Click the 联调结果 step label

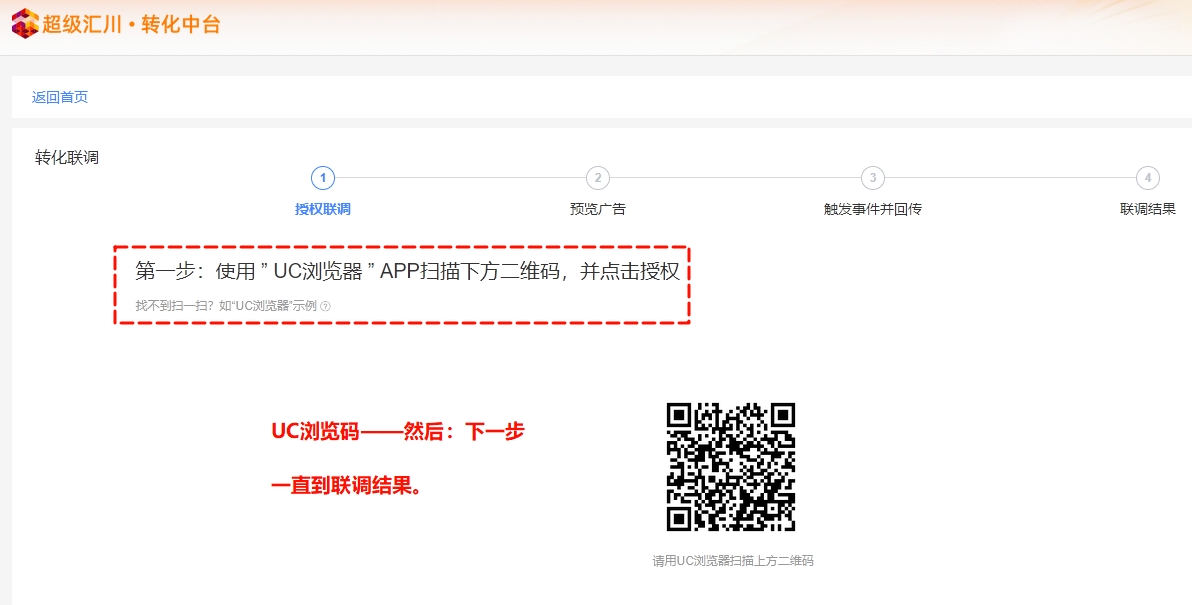(1148, 209)
